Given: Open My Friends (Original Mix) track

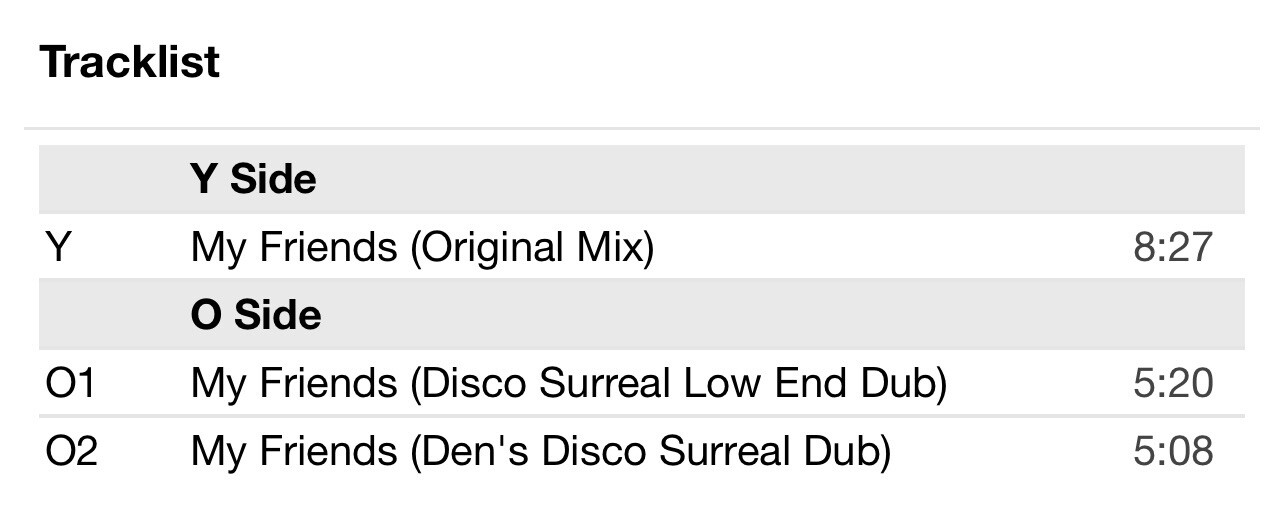Looking at the screenshot, I should pos(422,247).
